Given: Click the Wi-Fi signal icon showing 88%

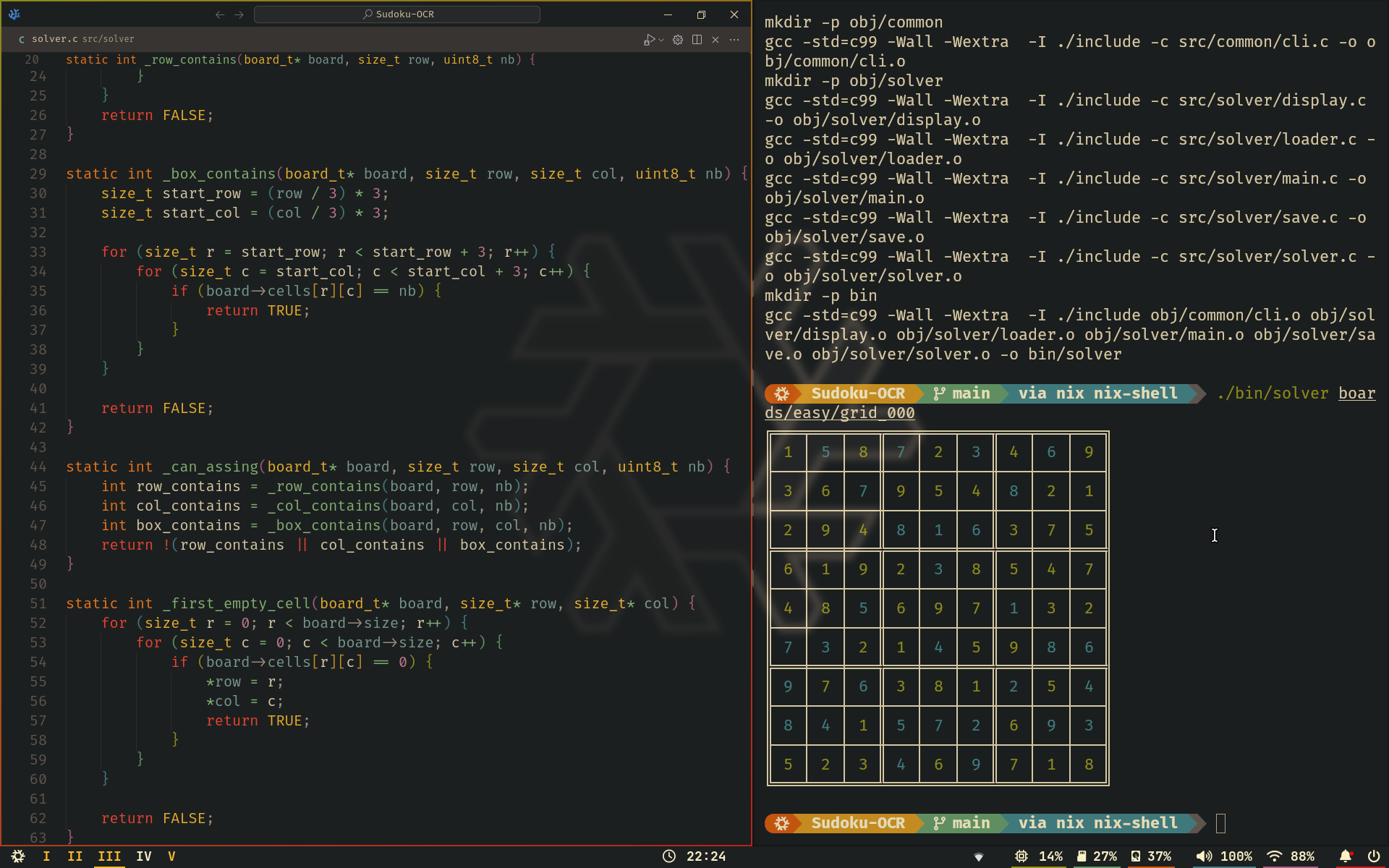Looking at the screenshot, I should tap(1274, 856).
